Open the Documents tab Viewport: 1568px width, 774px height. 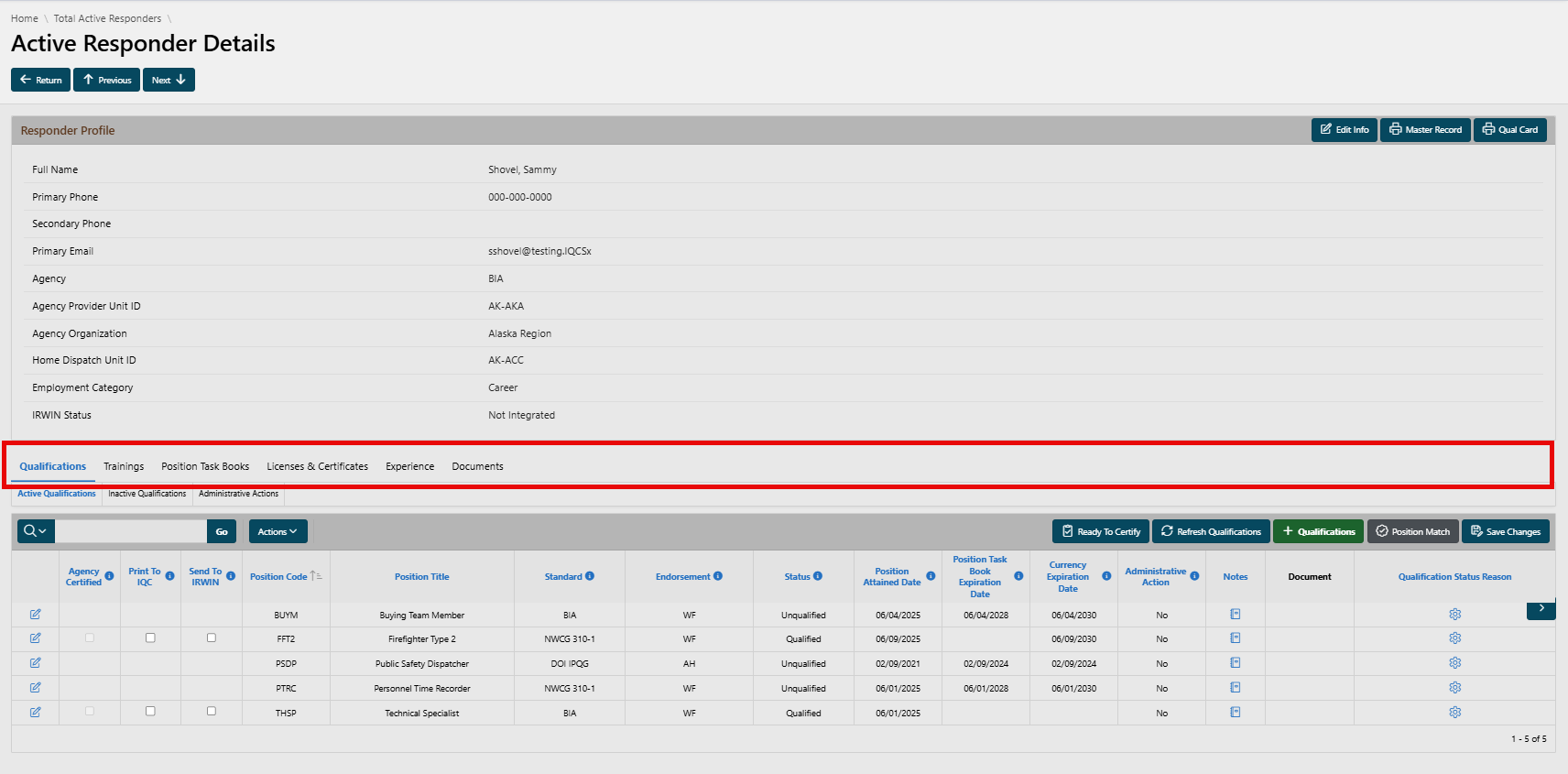[x=477, y=466]
